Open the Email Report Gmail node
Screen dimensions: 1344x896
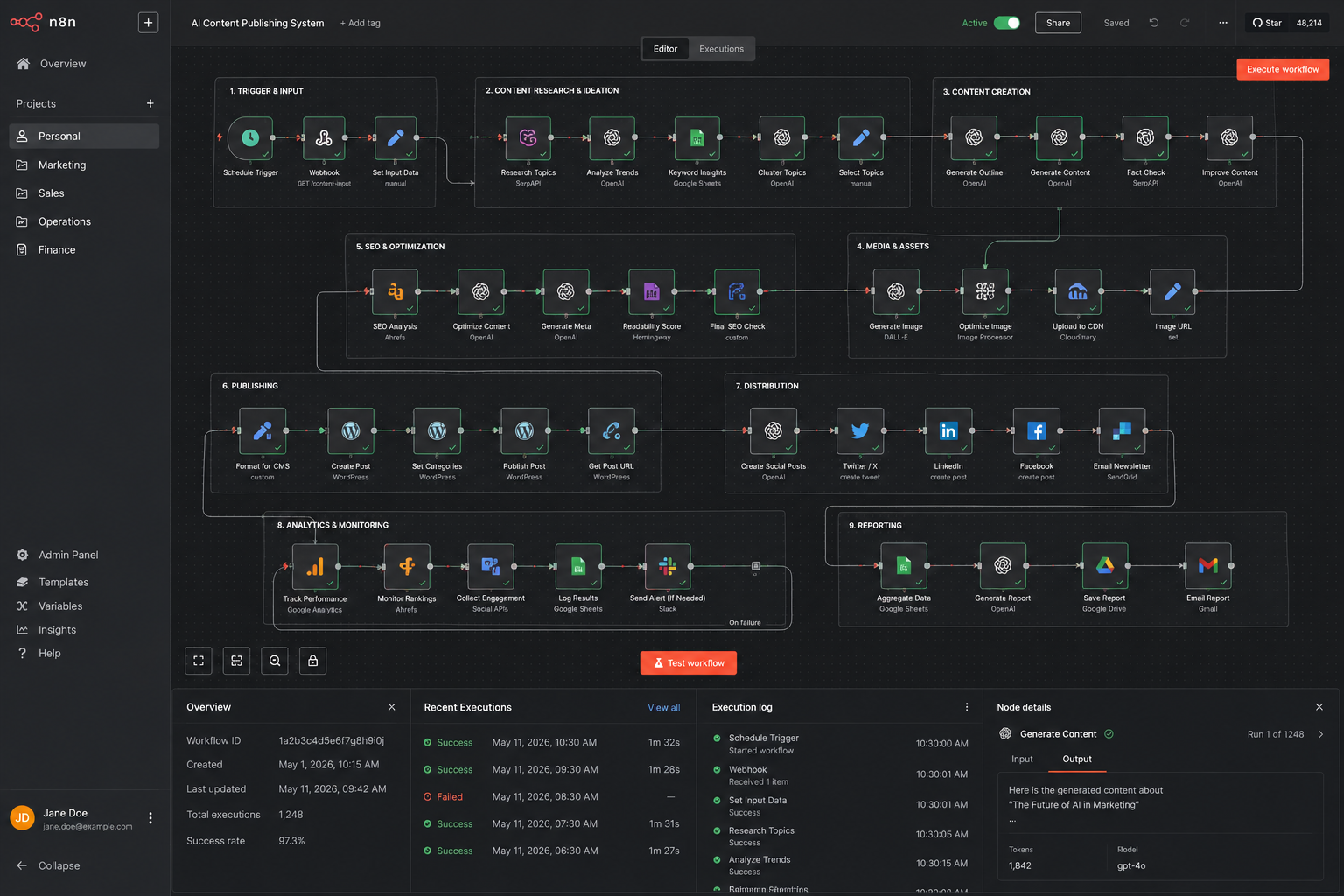pyautogui.click(x=1207, y=566)
